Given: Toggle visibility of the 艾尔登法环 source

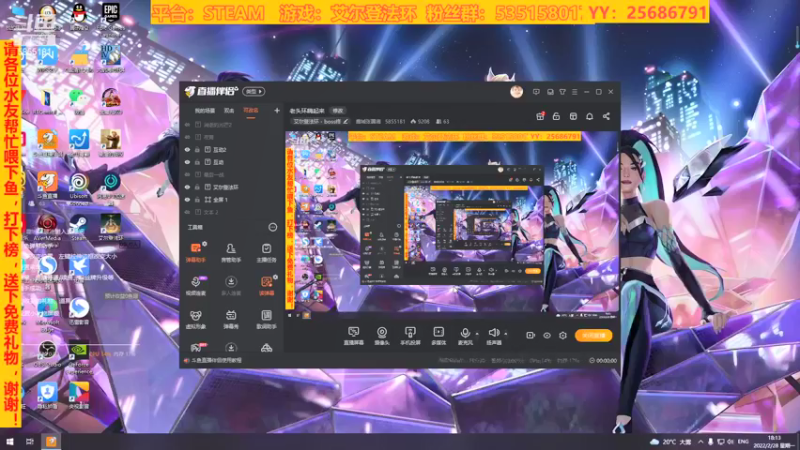Looking at the screenshot, I should click(187, 187).
